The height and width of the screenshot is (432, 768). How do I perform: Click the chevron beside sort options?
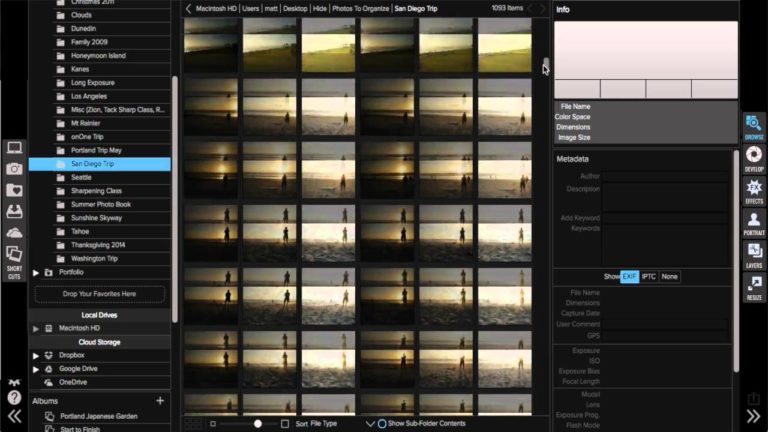pyautogui.click(x=370, y=424)
